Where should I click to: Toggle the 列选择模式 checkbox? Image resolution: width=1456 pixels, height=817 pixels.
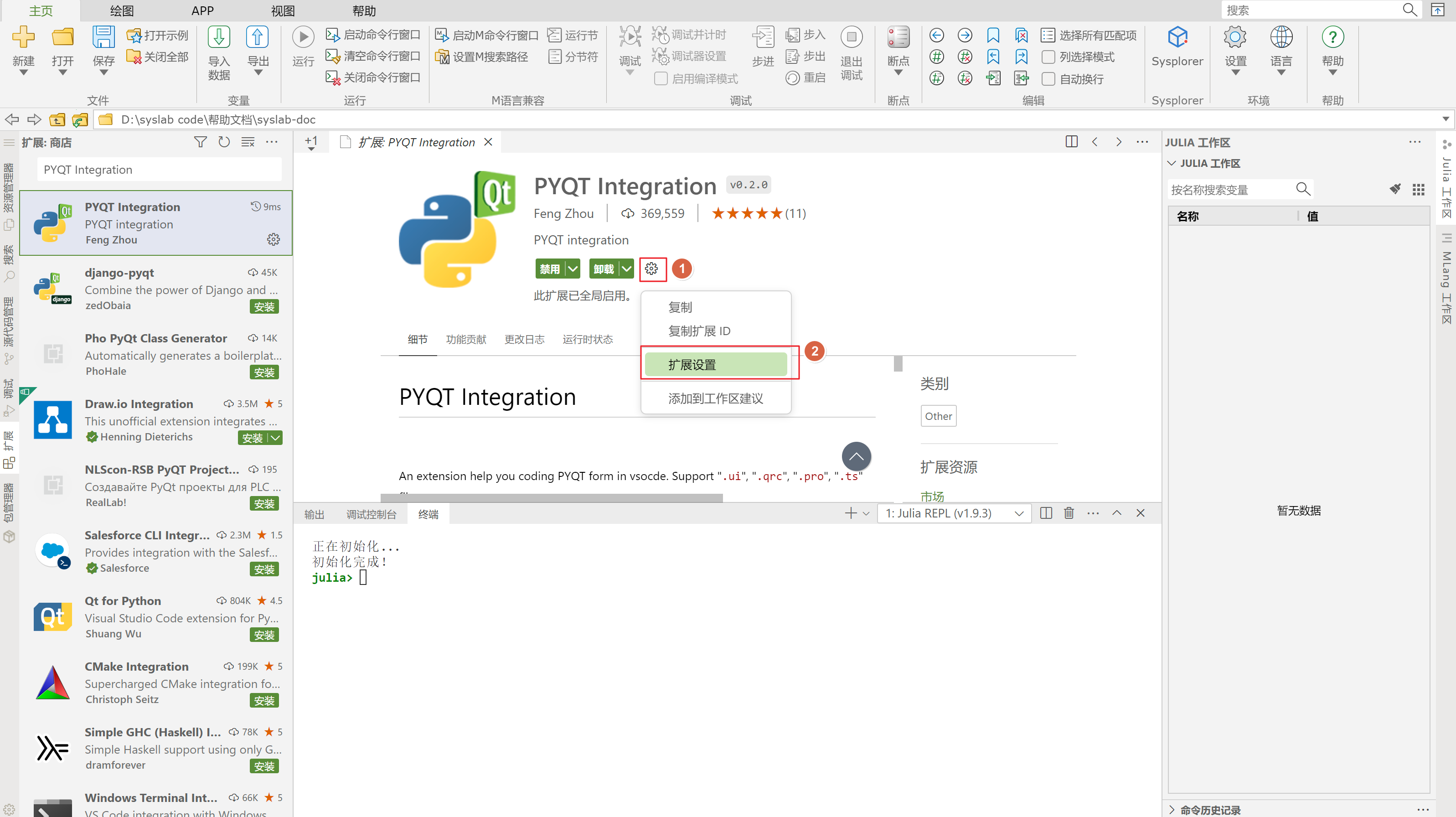coord(1048,57)
